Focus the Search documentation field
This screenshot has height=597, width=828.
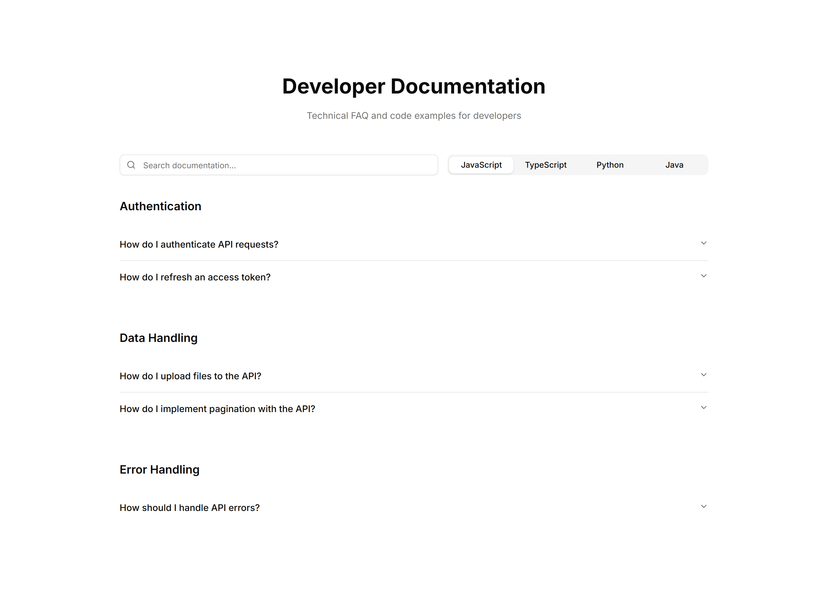pos(279,165)
